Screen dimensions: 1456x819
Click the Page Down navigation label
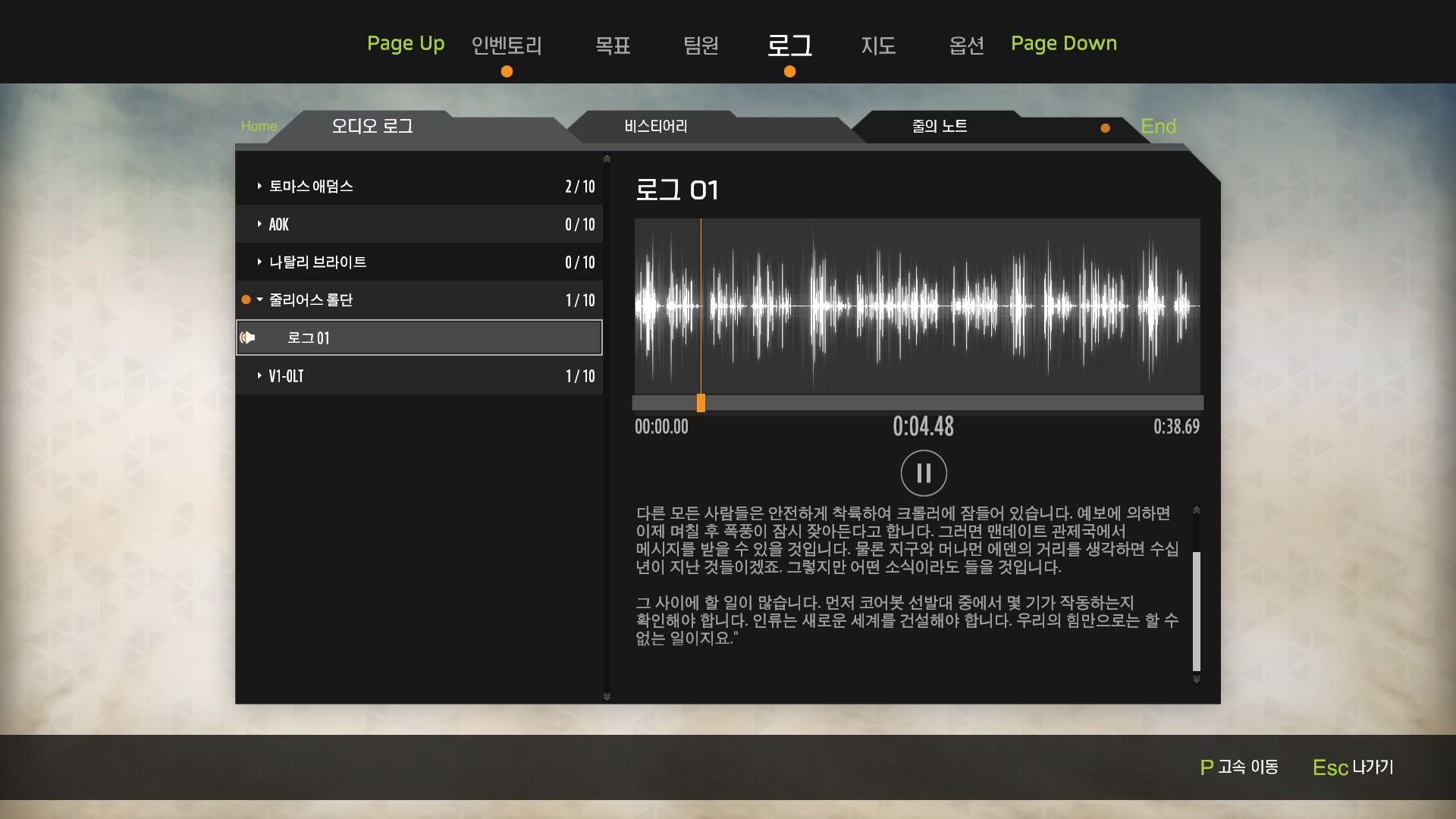click(1063, 43)
